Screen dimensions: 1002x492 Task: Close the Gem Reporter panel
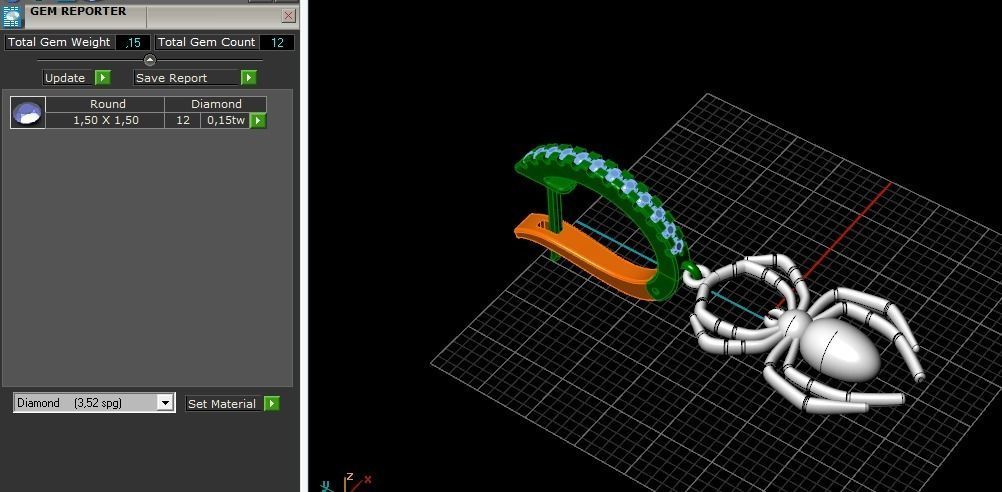[x=289, y=16]
